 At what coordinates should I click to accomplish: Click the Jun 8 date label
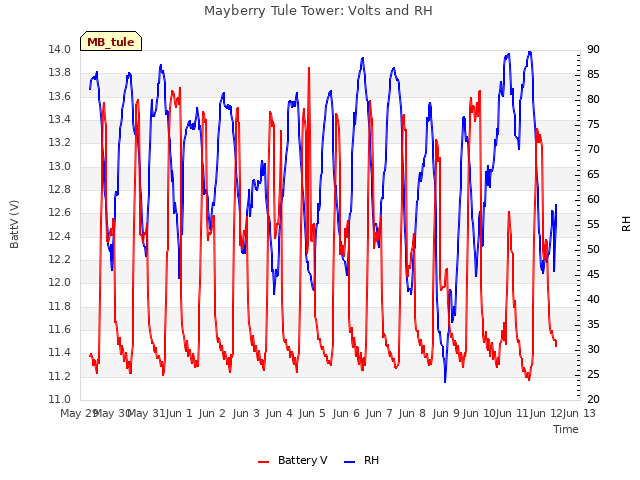[412, 413]
